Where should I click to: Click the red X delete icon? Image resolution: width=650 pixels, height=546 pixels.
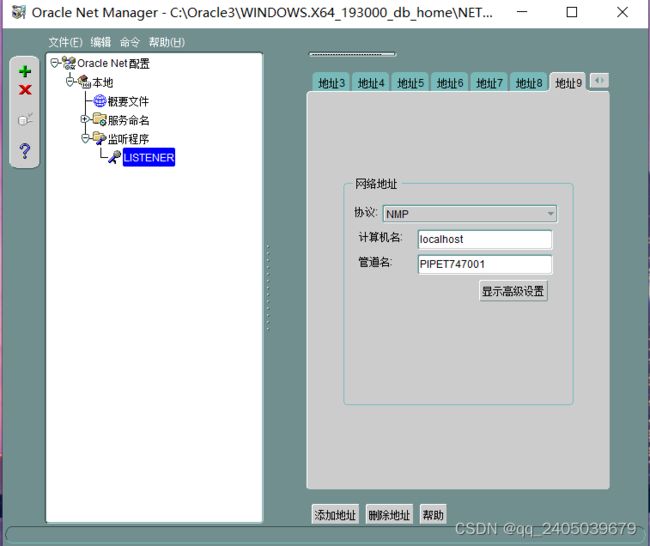pyautogui.click(x=25, y=90)
